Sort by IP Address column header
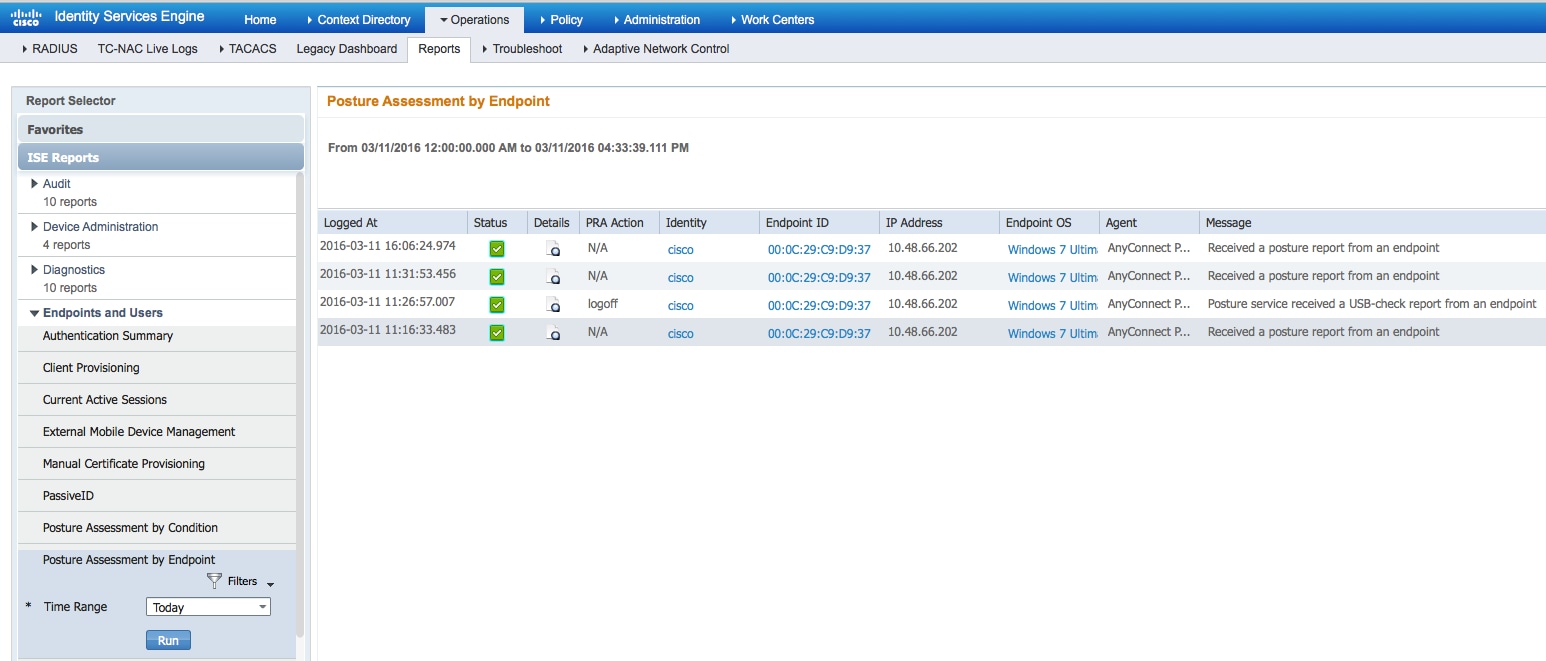Image resolution: width=1546 pixels, height=661 pixels. click(939, 222)
